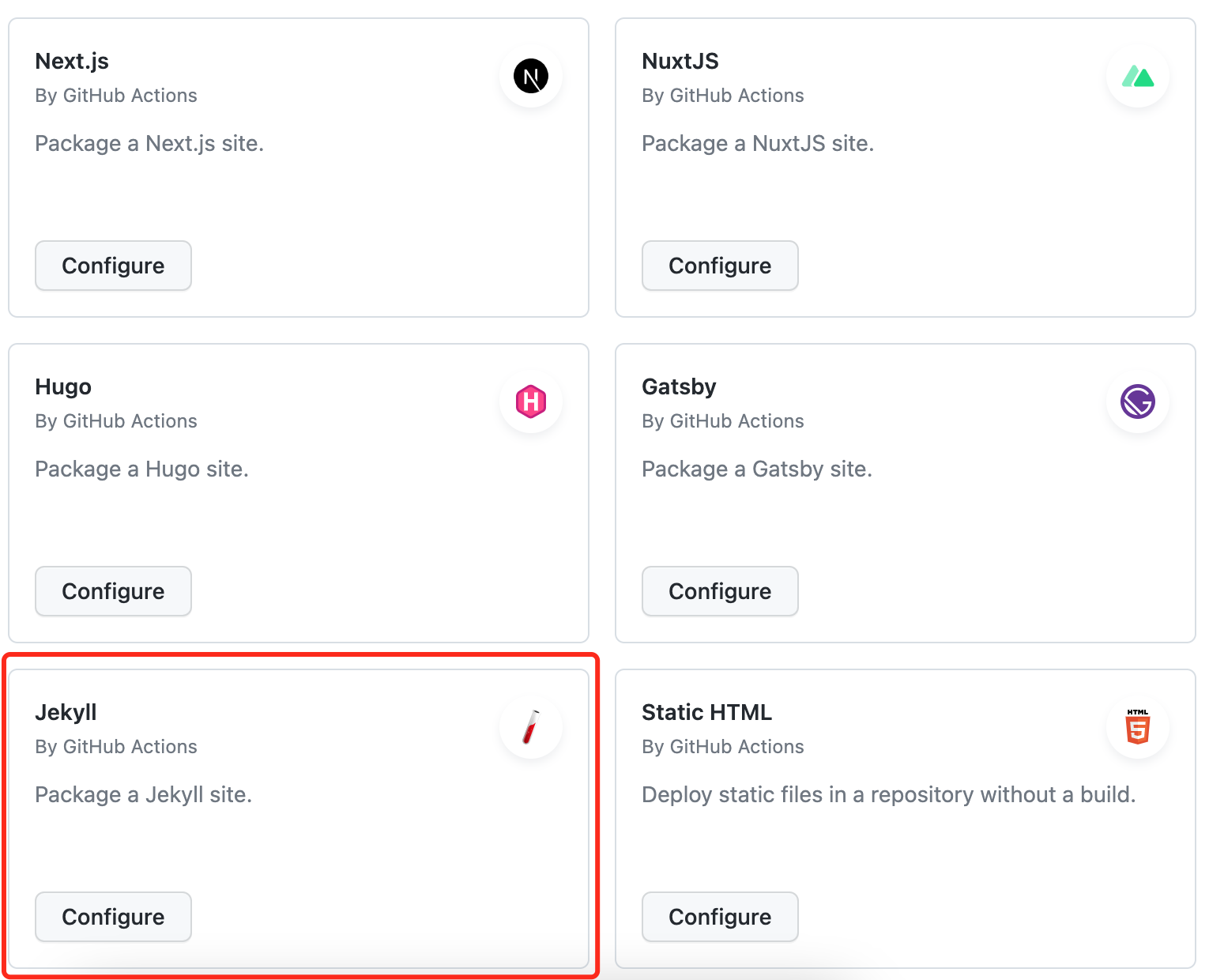Click 'Deploy static files' description text
The height and width of the screenshot is (980, 1209).
[x=889, y=795]
